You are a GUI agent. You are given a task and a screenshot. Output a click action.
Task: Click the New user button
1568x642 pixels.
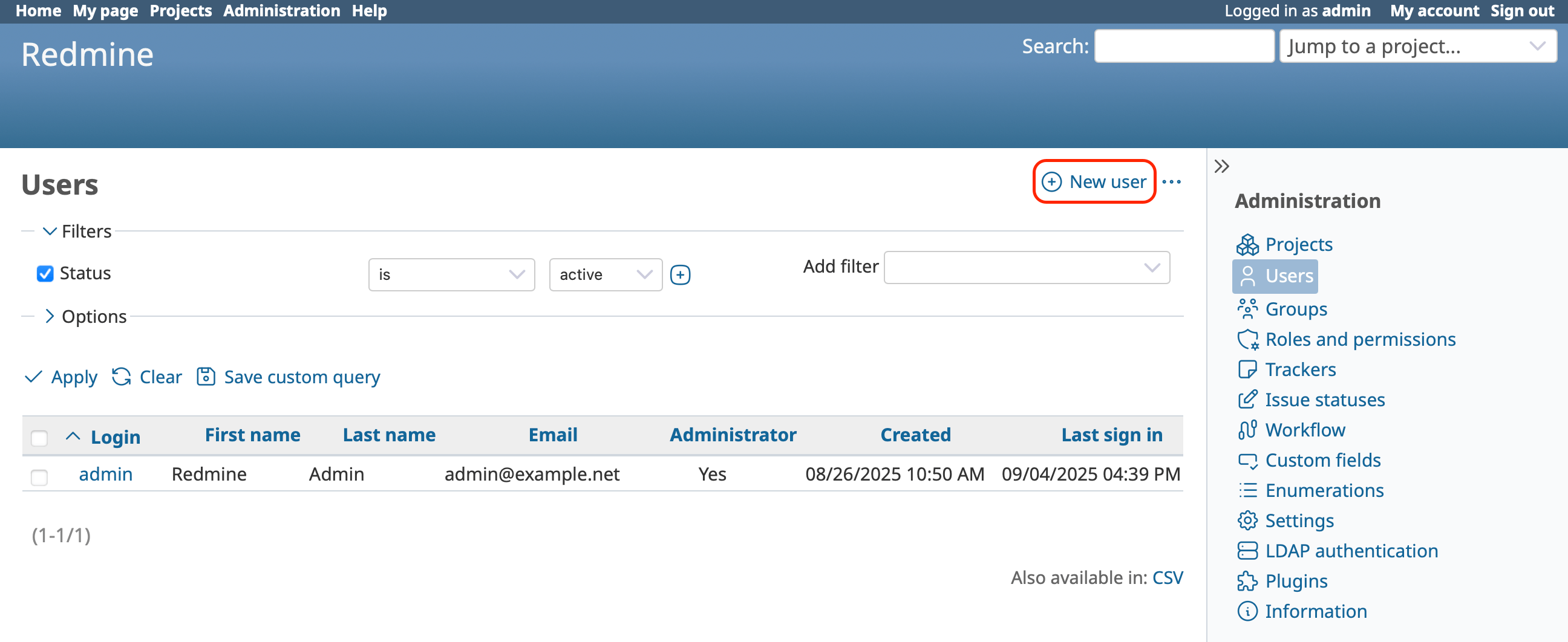1094,182
